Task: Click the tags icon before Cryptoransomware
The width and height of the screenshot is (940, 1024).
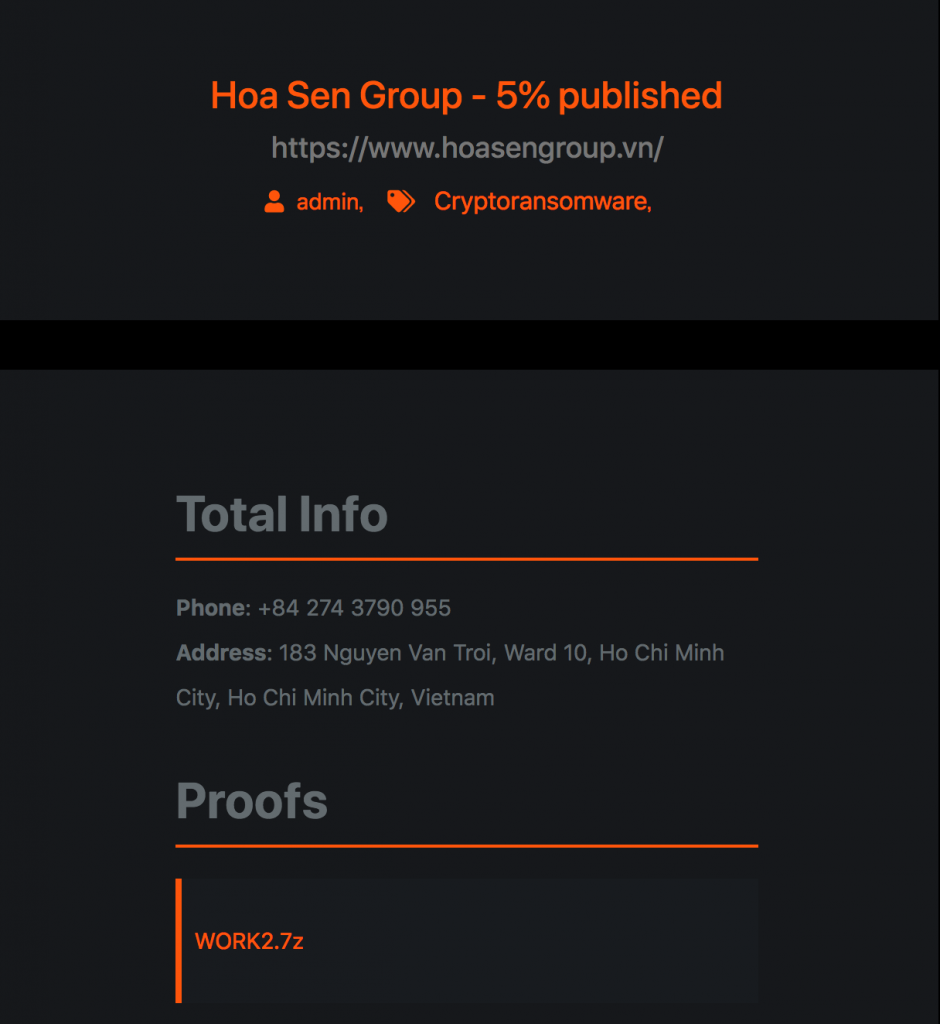Action: coord(401,202)
